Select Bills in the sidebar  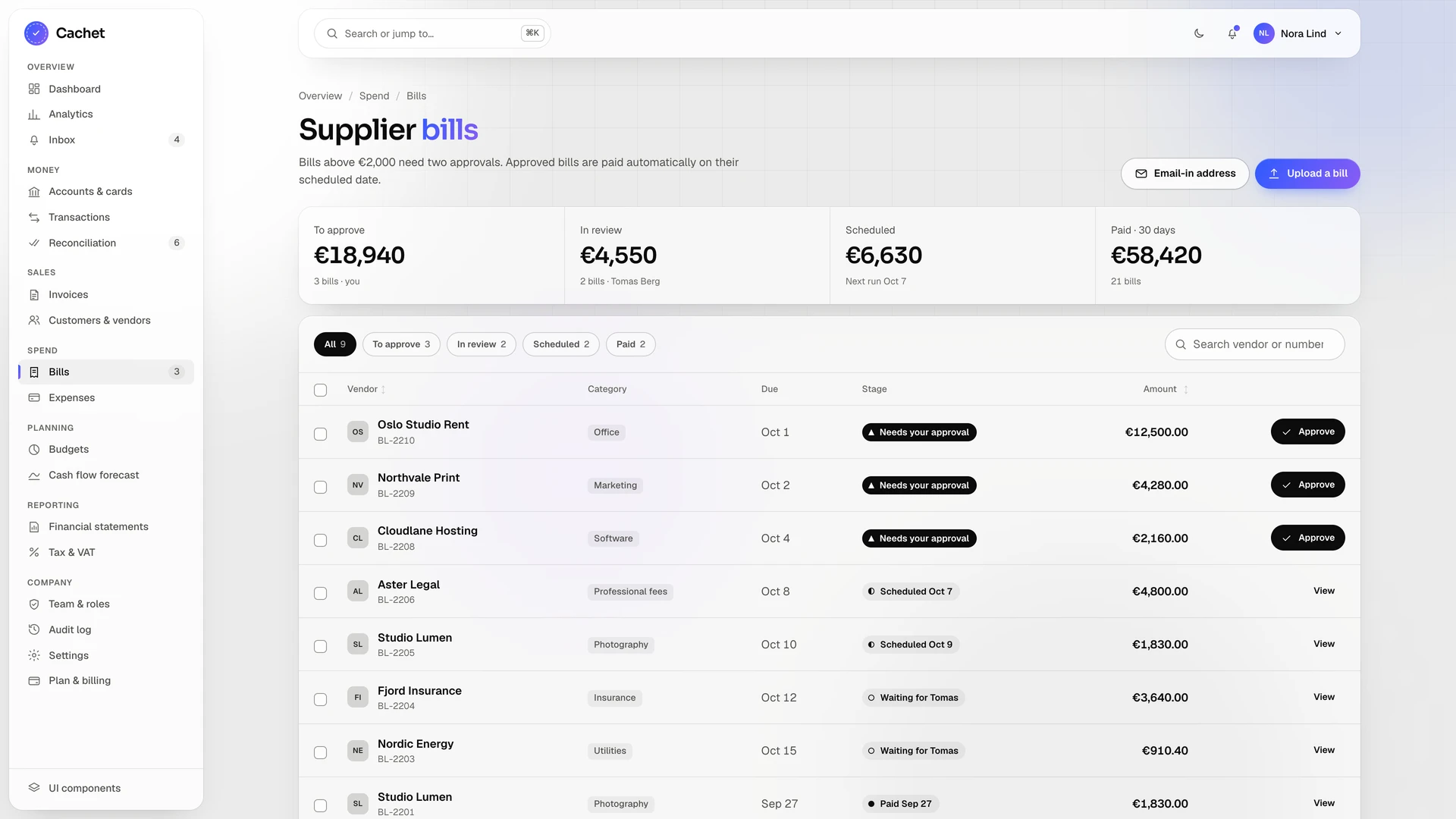tap(106, 372)
